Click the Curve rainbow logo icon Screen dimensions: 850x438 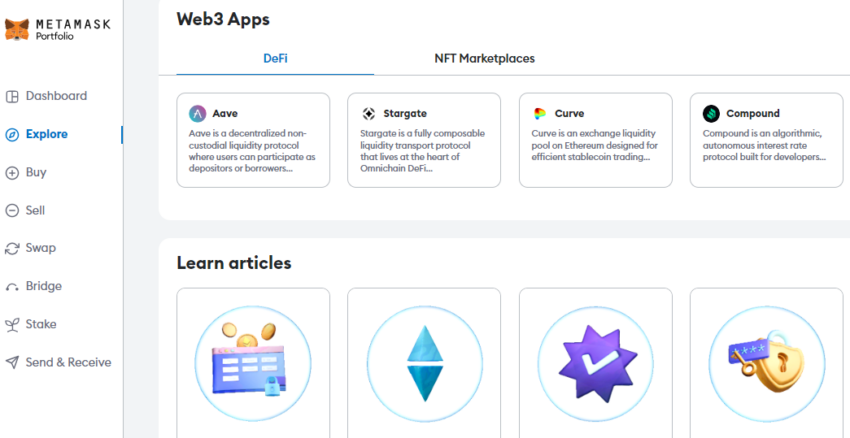[x=540, y=114]
